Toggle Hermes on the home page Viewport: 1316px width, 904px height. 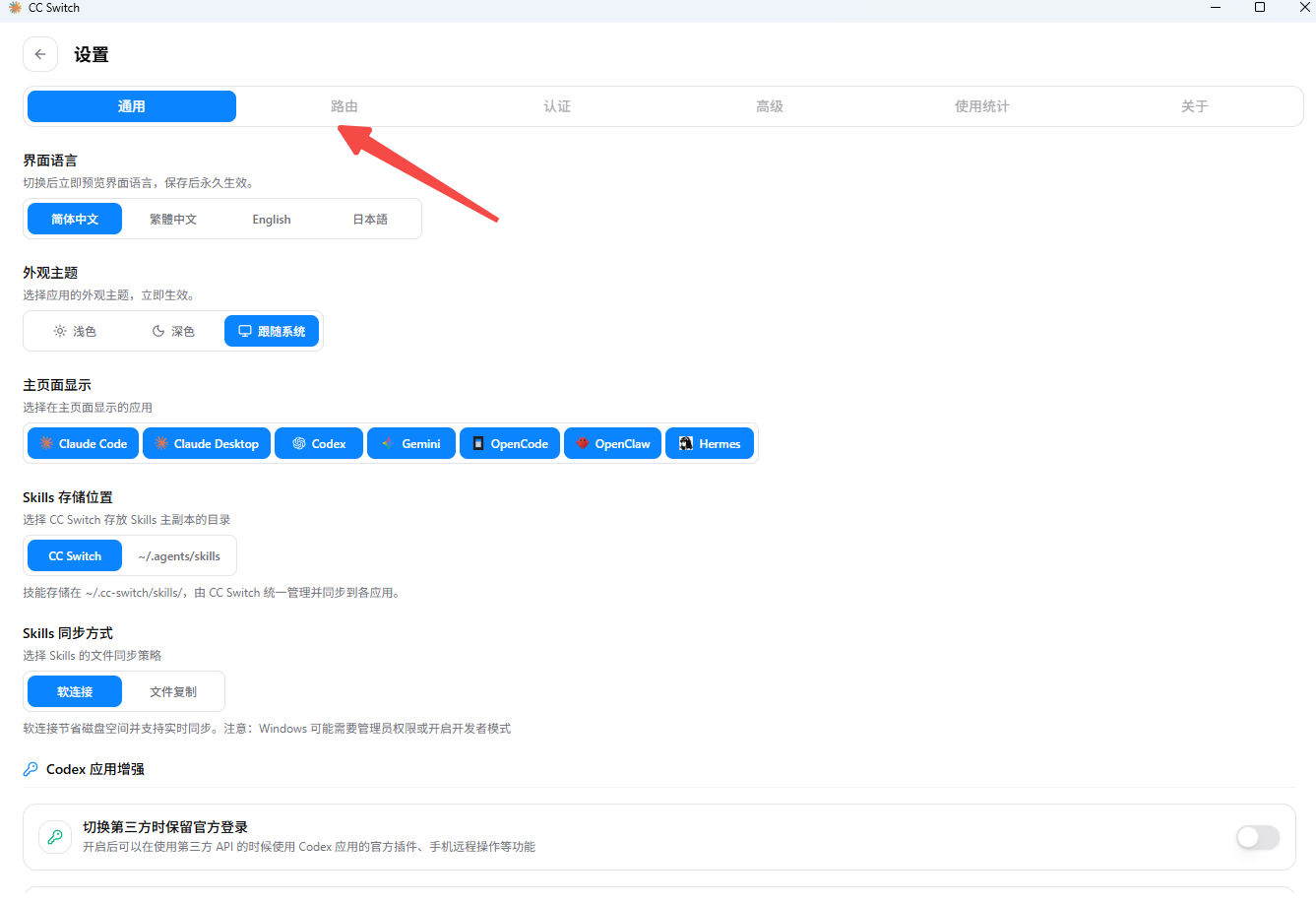(x=710, y=443)
